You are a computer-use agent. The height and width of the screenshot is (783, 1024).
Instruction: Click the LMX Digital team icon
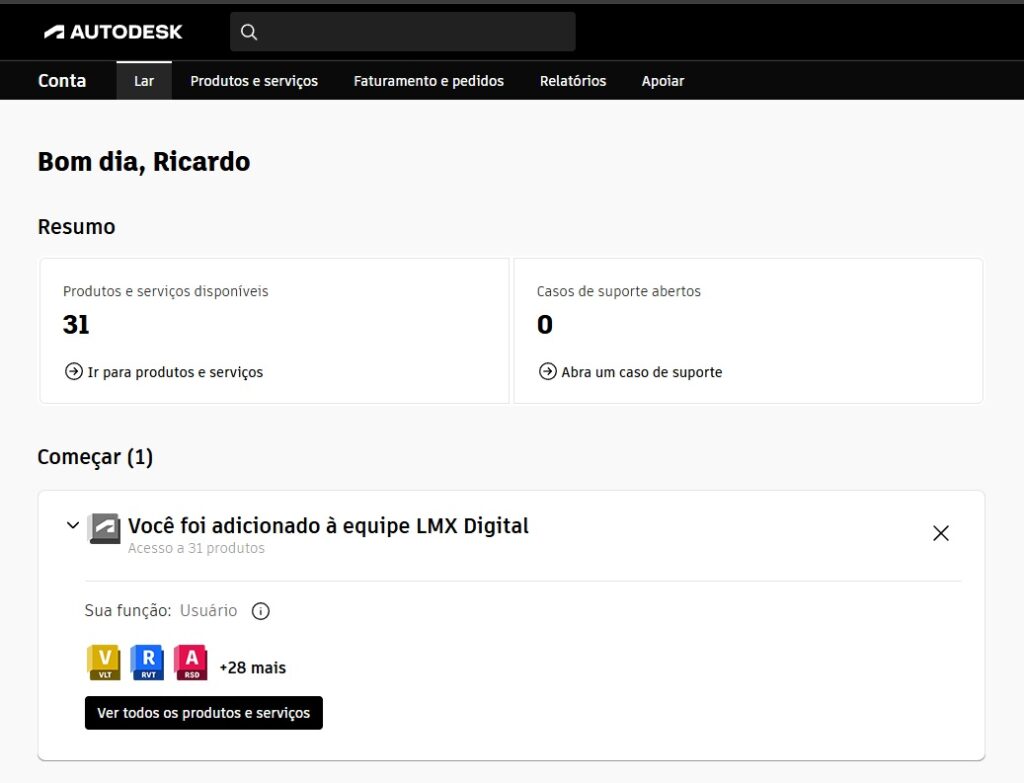coord(104,527)
